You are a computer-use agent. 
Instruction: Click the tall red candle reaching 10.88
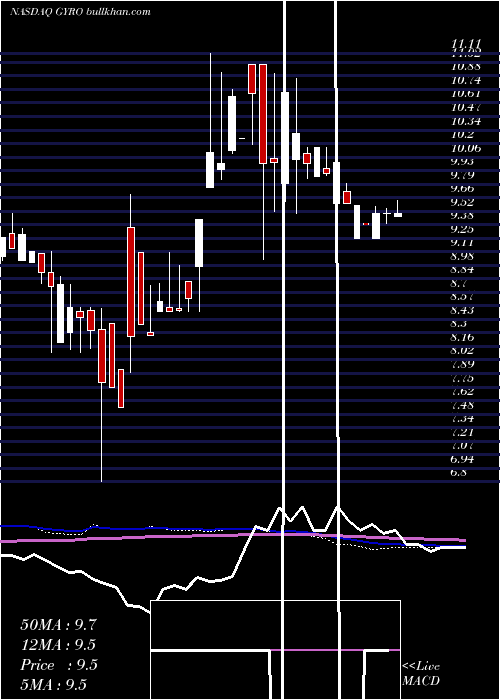263,114
